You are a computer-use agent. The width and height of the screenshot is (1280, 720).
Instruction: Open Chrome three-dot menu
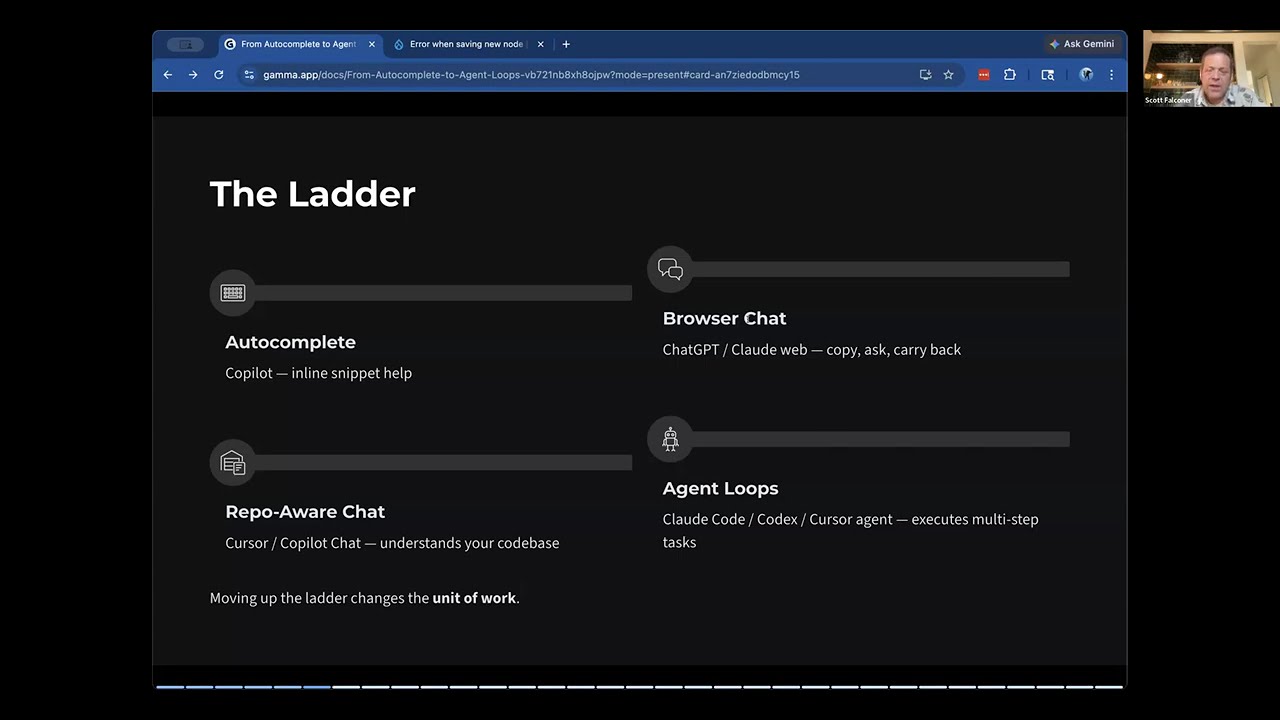tap(1111, 74)
